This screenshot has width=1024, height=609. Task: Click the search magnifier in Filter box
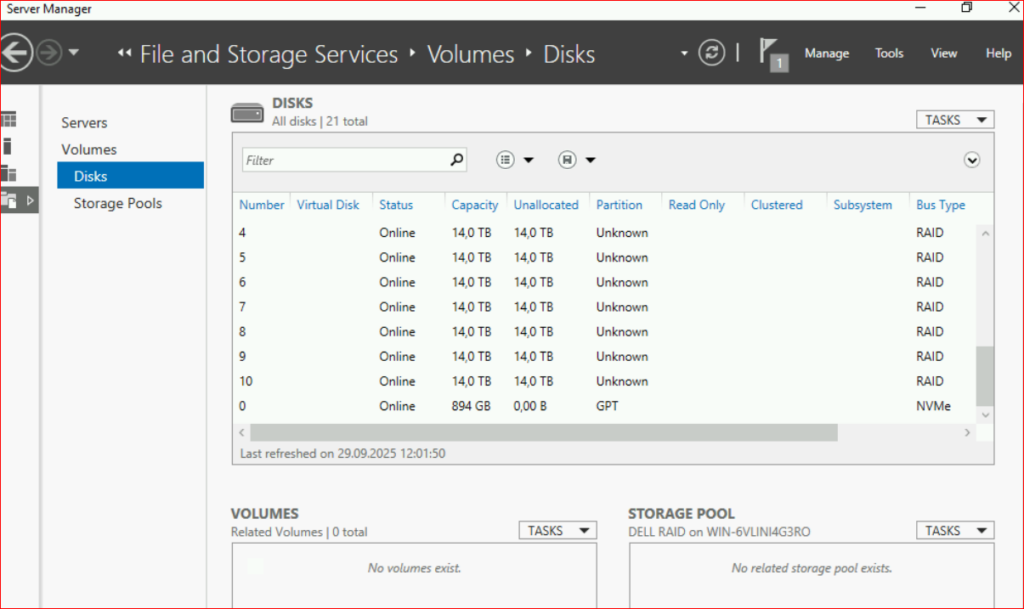click(456, 159)
